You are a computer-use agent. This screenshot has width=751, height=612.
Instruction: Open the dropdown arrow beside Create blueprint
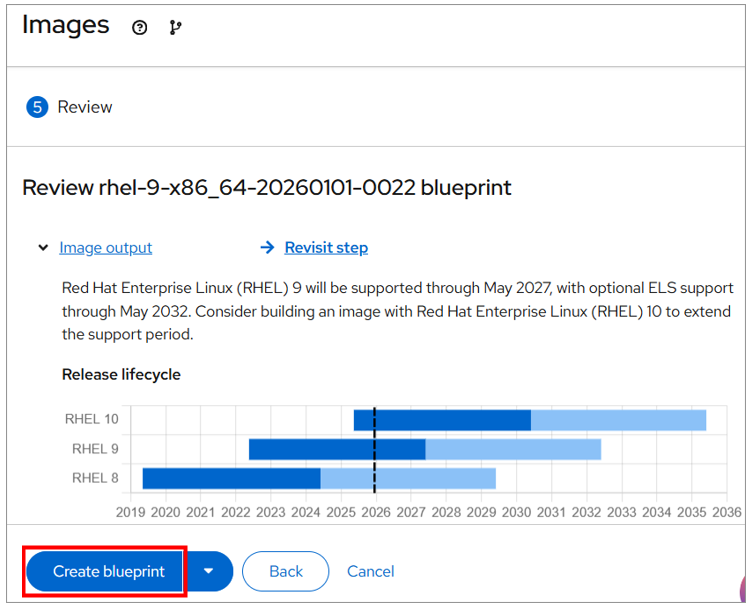click(x=209, y=571)
